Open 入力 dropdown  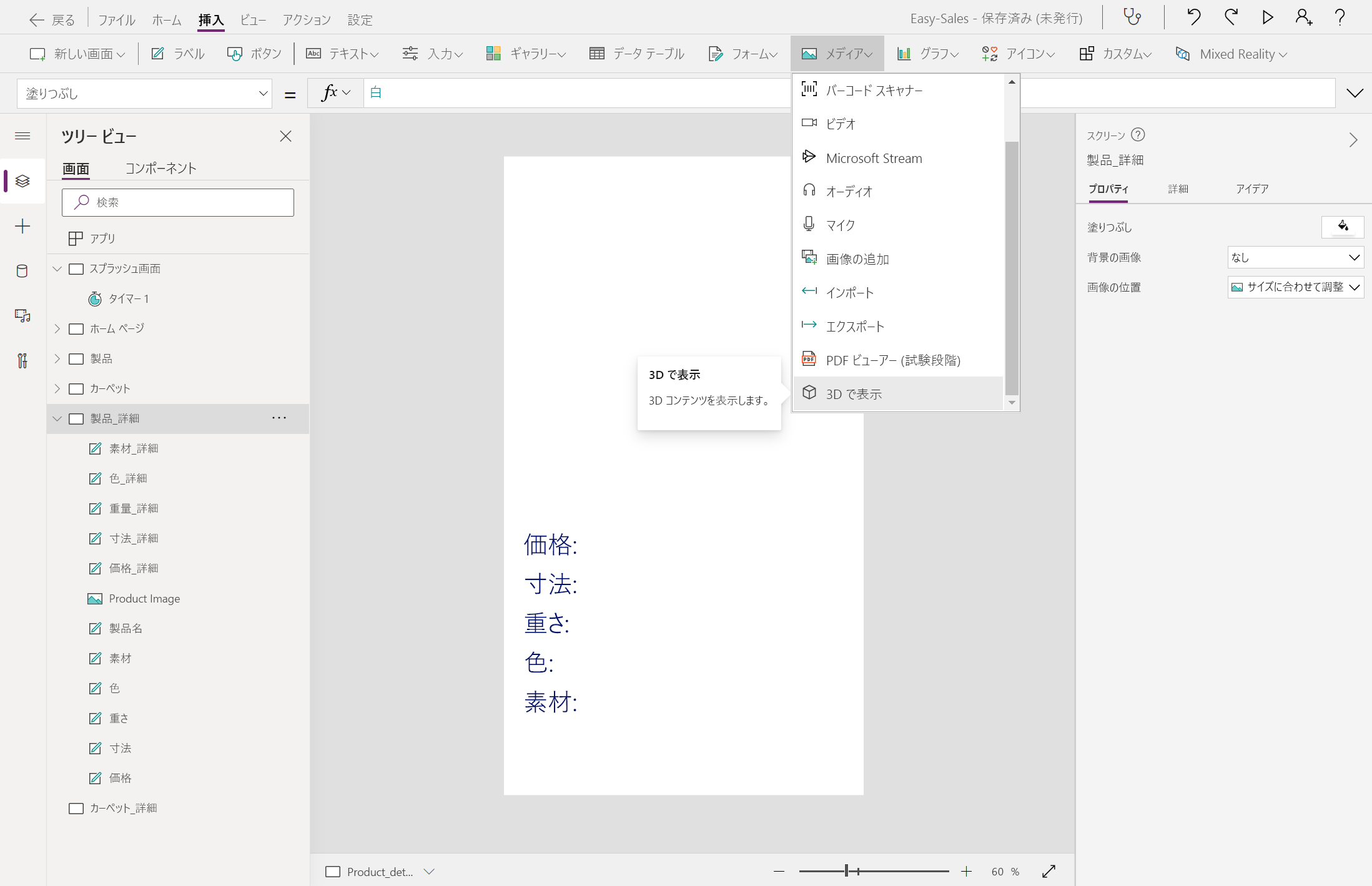click(x=433, y=54)
